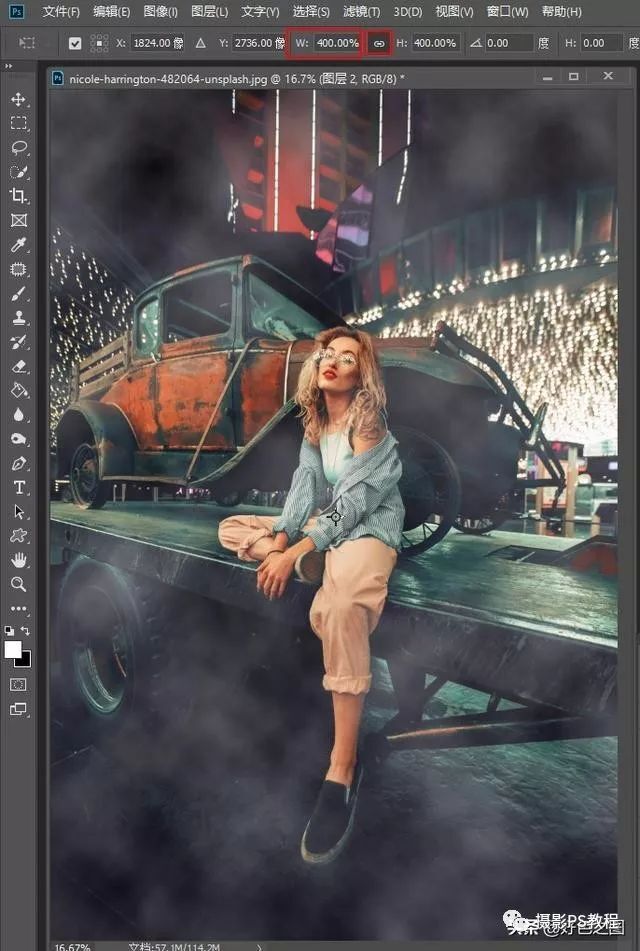The width and height of the screenshot is (640, 951).
Task: Select the Lasso tool
Action: click(x=19, y=148)
